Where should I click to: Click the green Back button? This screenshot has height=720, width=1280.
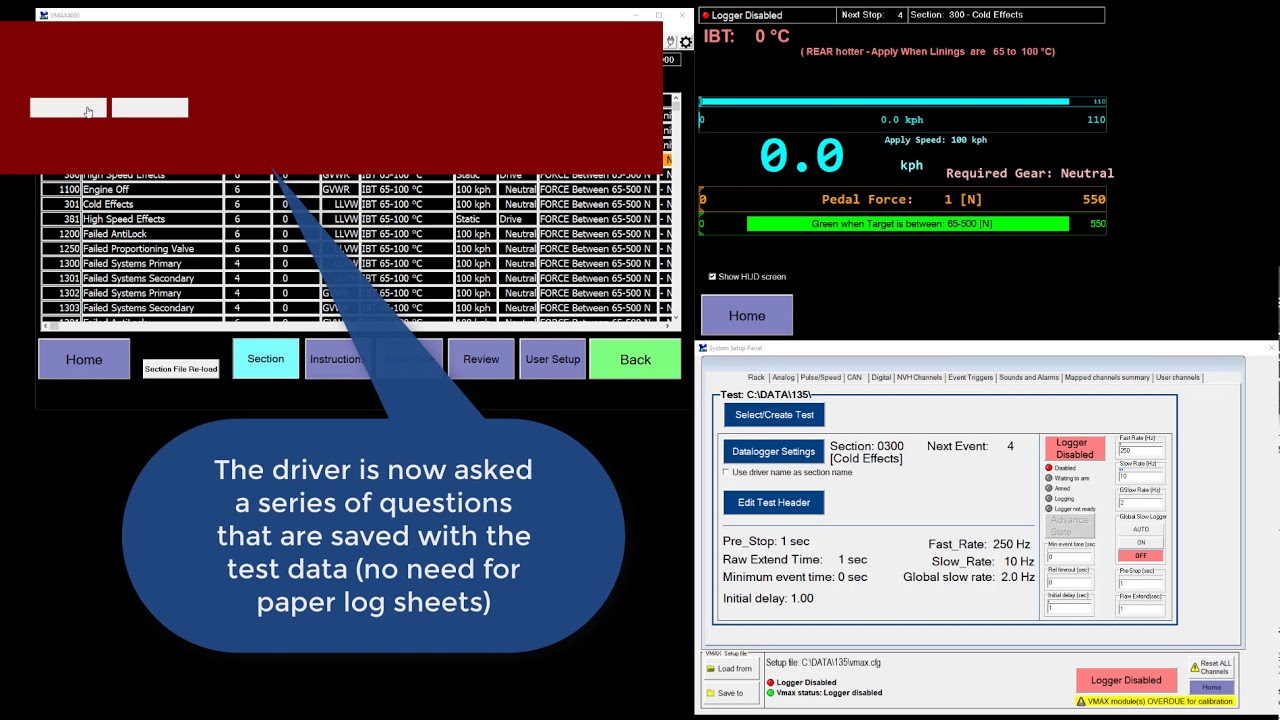635,359
